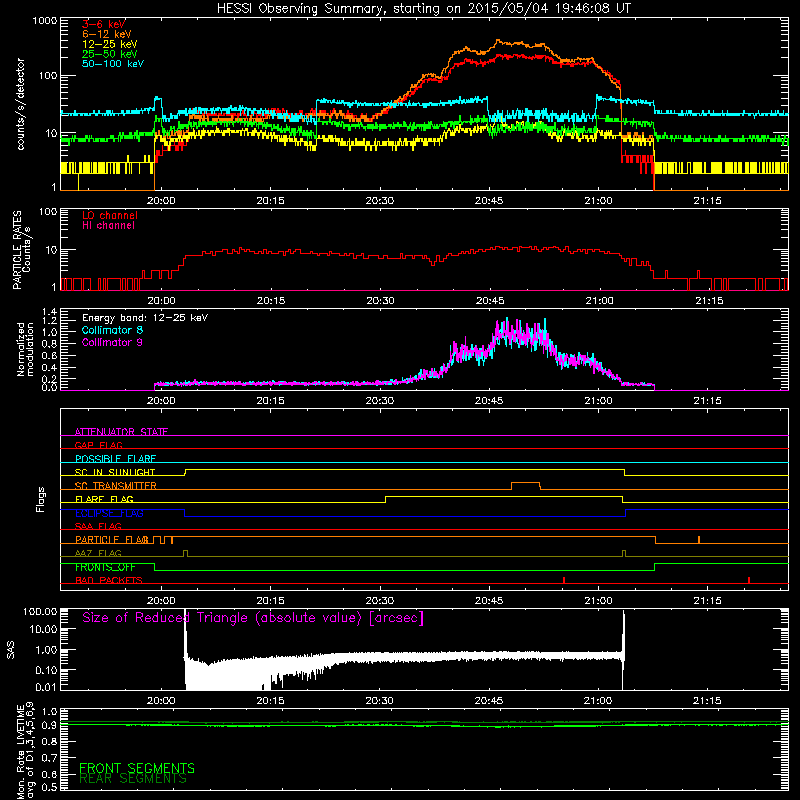Click the SAS spike at 21:03
Image resolution: width=800 pixels, height=800 pixels.
pos(623,649)
